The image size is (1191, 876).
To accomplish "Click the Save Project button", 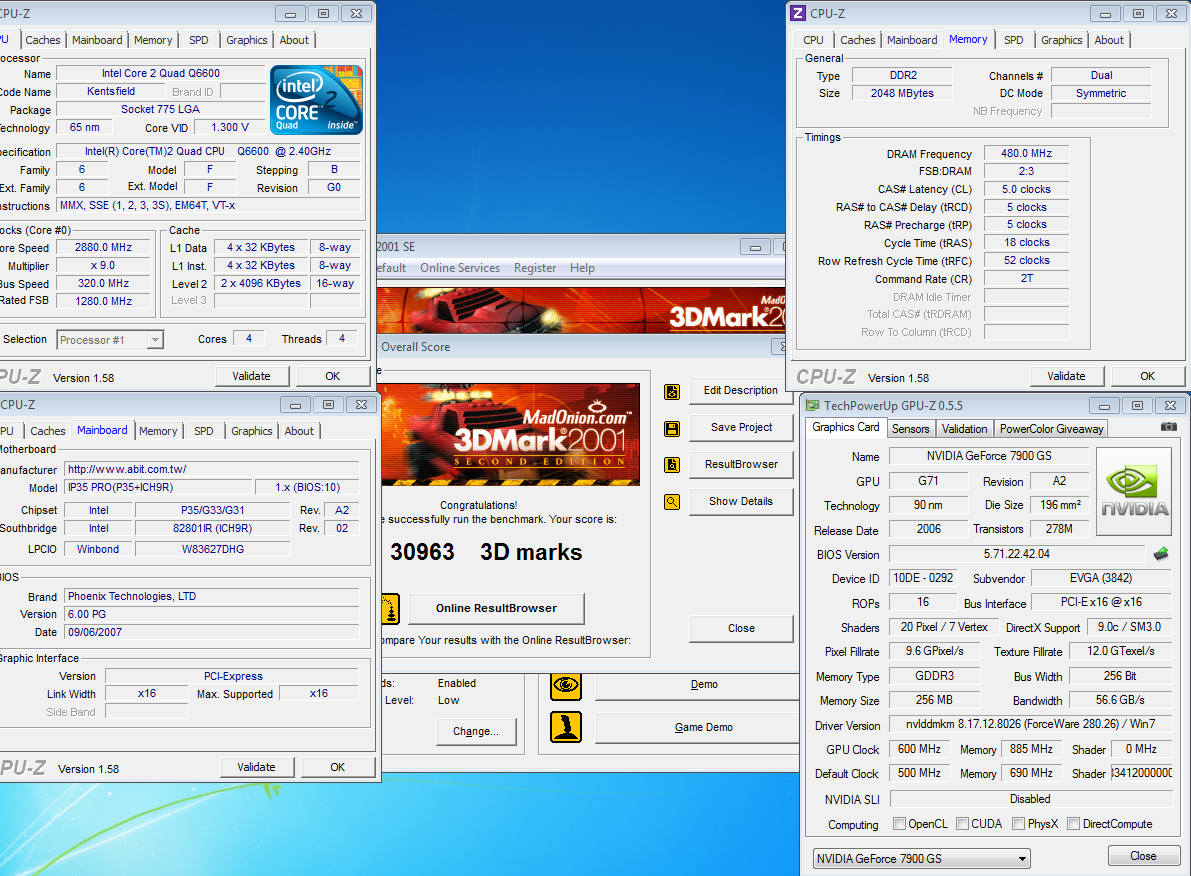I will [x=741, y=428].
